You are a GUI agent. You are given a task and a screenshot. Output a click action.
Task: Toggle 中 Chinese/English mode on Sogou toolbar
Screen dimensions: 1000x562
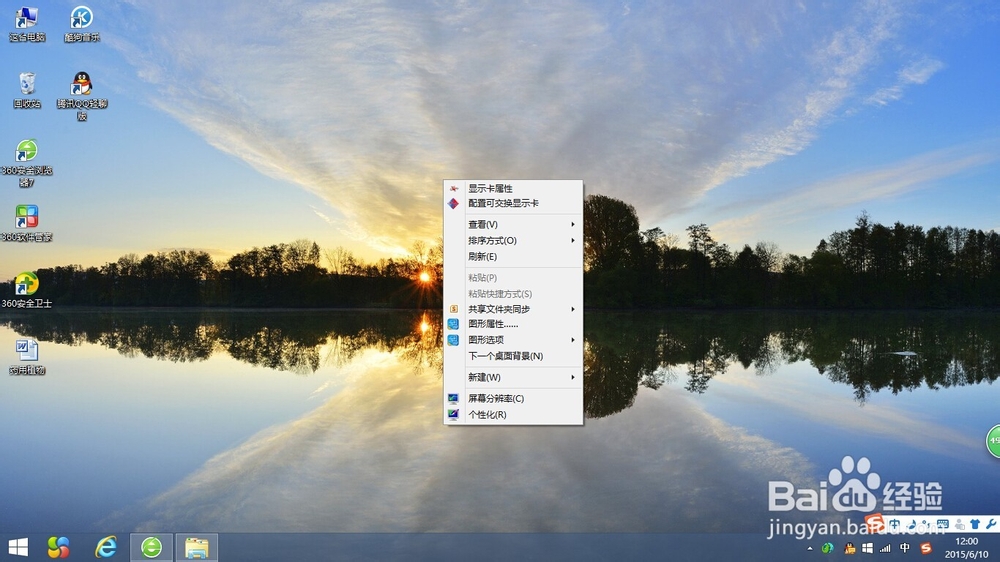tap(895, 524)
